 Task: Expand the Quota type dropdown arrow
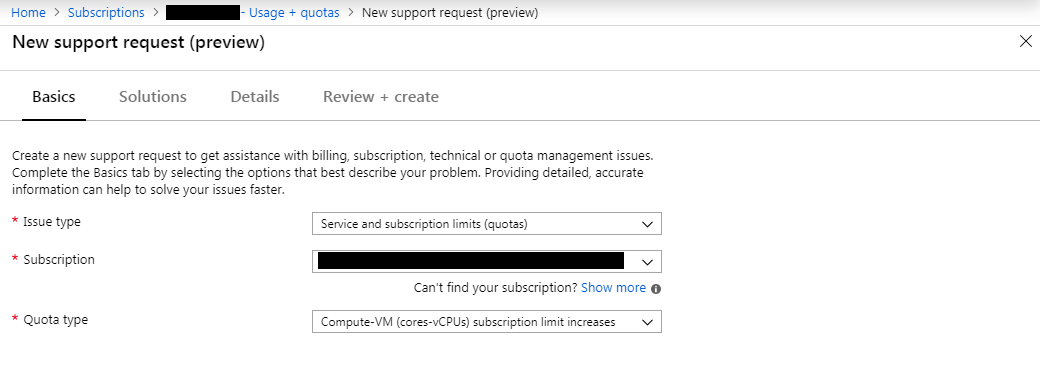647,322
